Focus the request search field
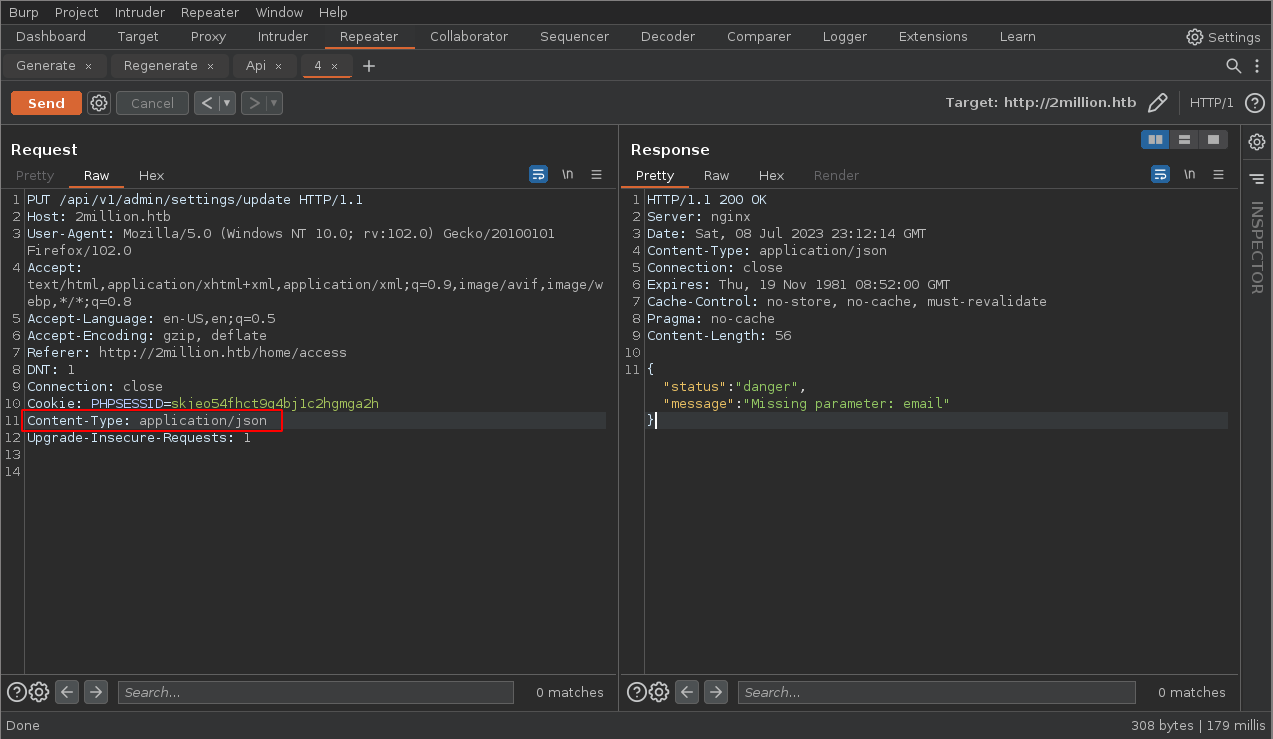1273x739 pixels. (315, 692)
